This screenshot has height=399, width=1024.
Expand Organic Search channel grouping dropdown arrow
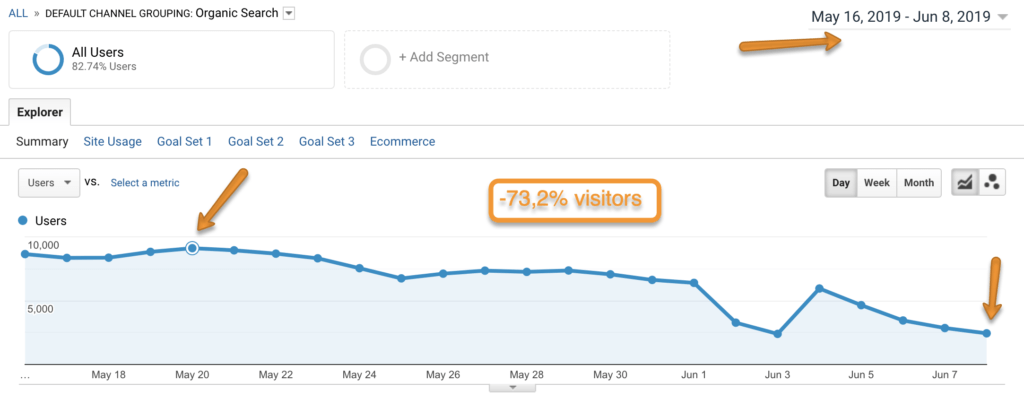[289, 13]
